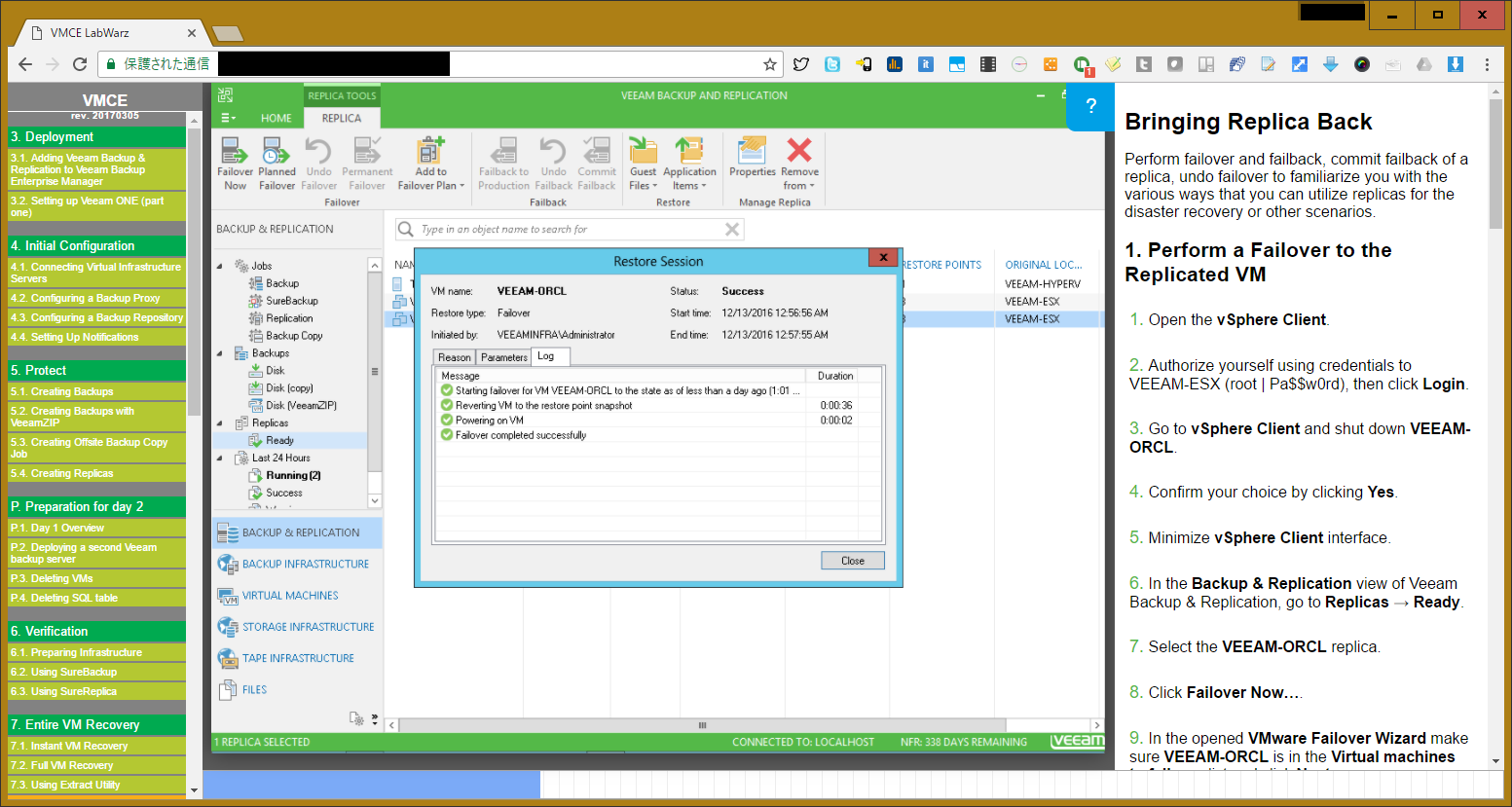Open the Veeam main menu hamburger icon

228,118
